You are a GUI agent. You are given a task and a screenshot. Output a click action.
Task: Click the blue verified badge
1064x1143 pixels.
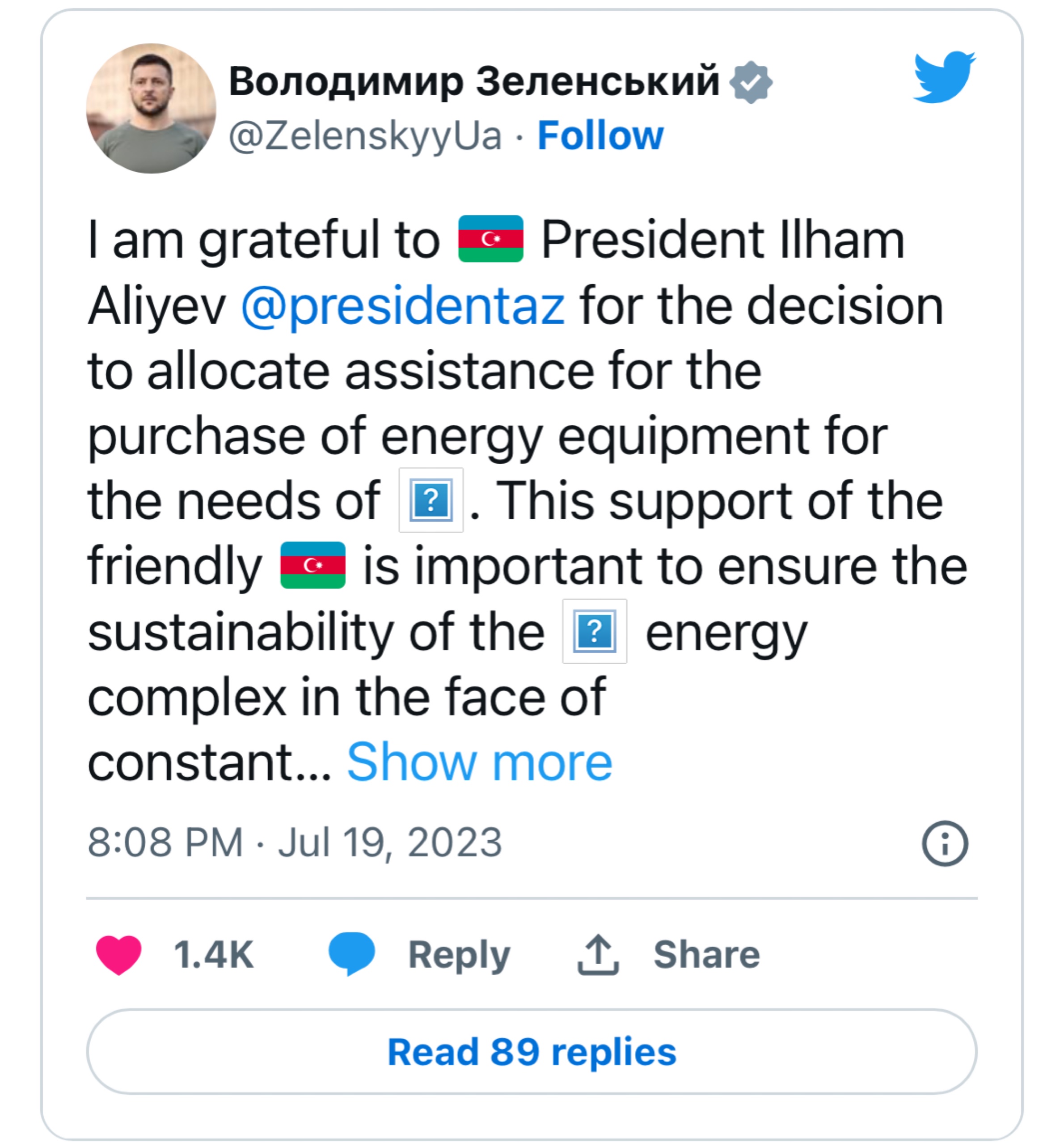pyautogui.click(x=751, y=82)
